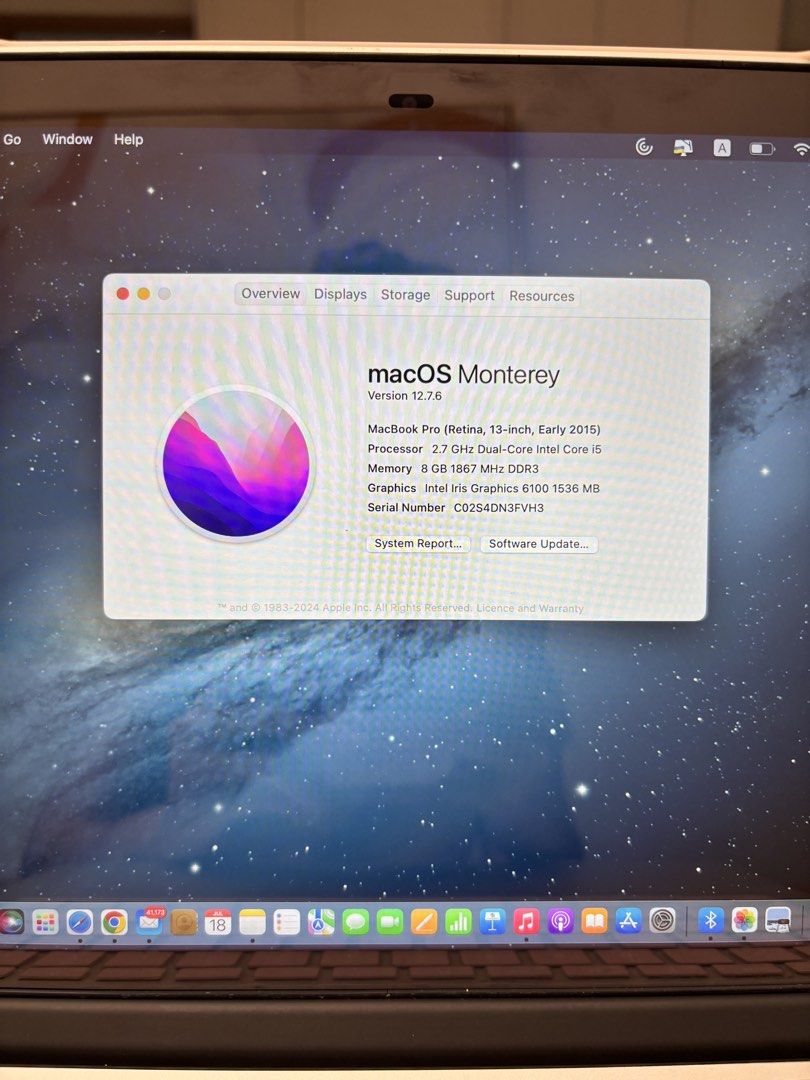Screen dimensions: 810x1080
Task: Open Reminders app from the Dock
Action: [x=287, y=922]
